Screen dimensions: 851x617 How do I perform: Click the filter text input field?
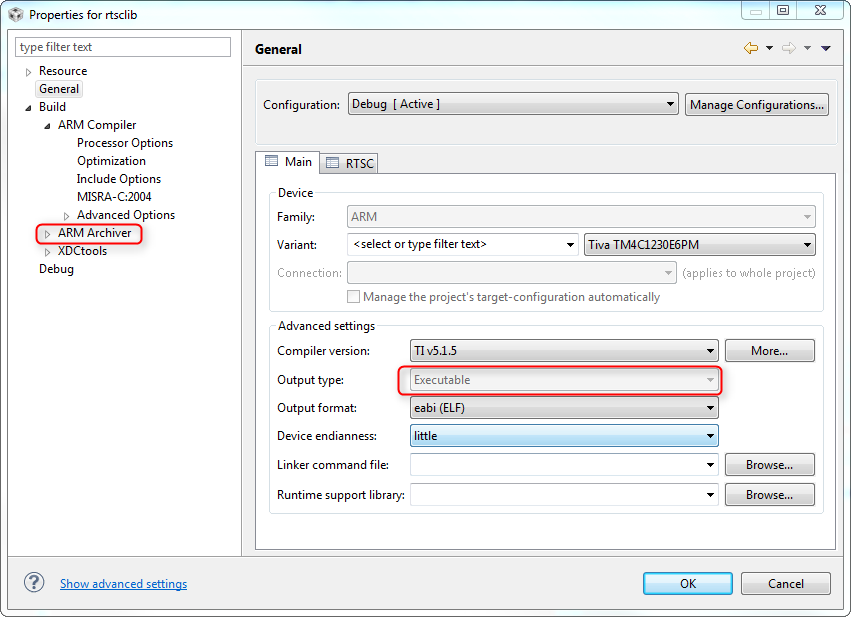(x=123, y=47)
